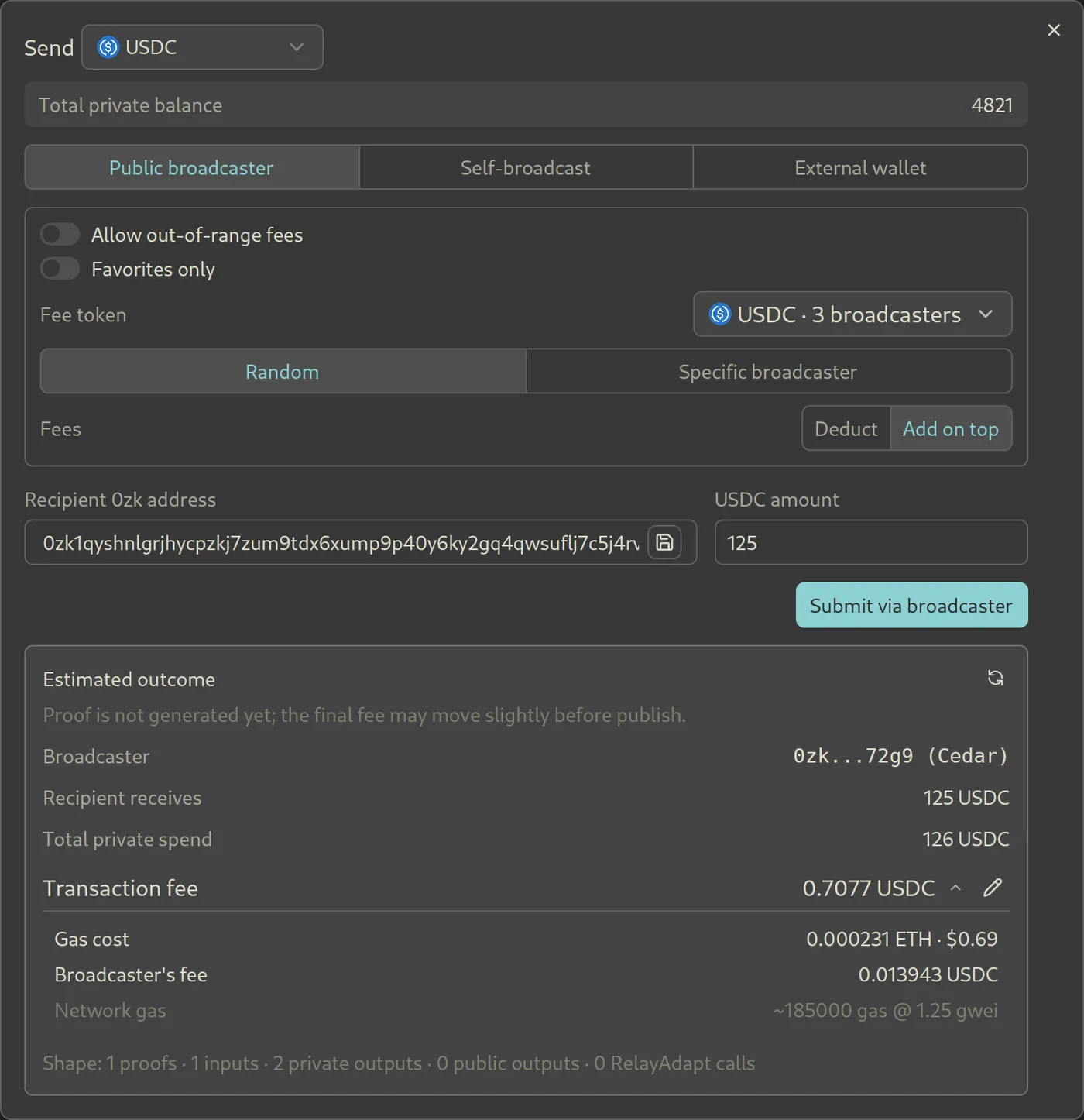This screenshot has width=1084, height=1120.
Task: Click the USDC coin icon in the Send selector
Action: [x=108, y=47]
